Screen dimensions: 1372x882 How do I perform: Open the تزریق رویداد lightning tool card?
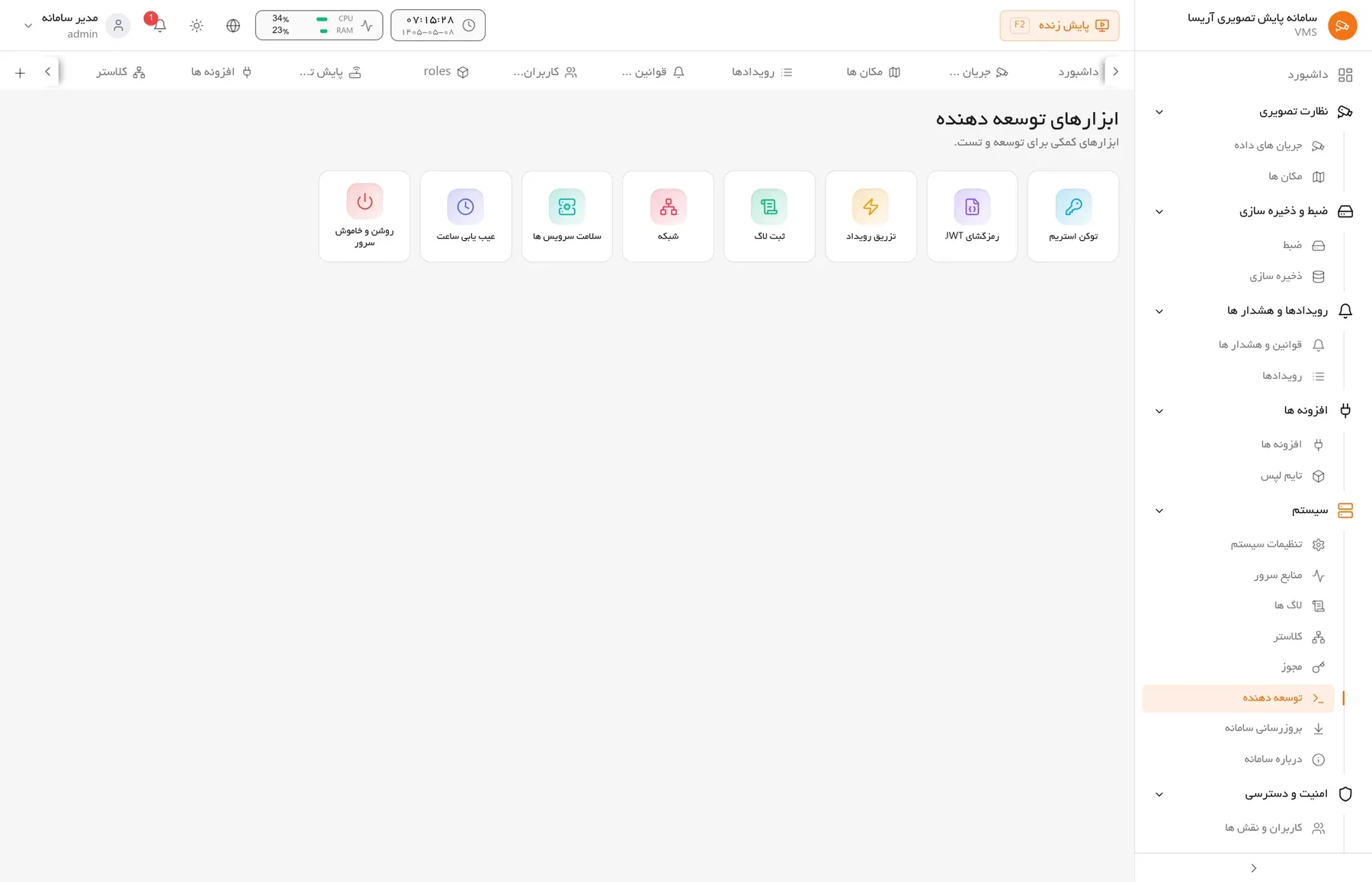[x=870, y=216]
